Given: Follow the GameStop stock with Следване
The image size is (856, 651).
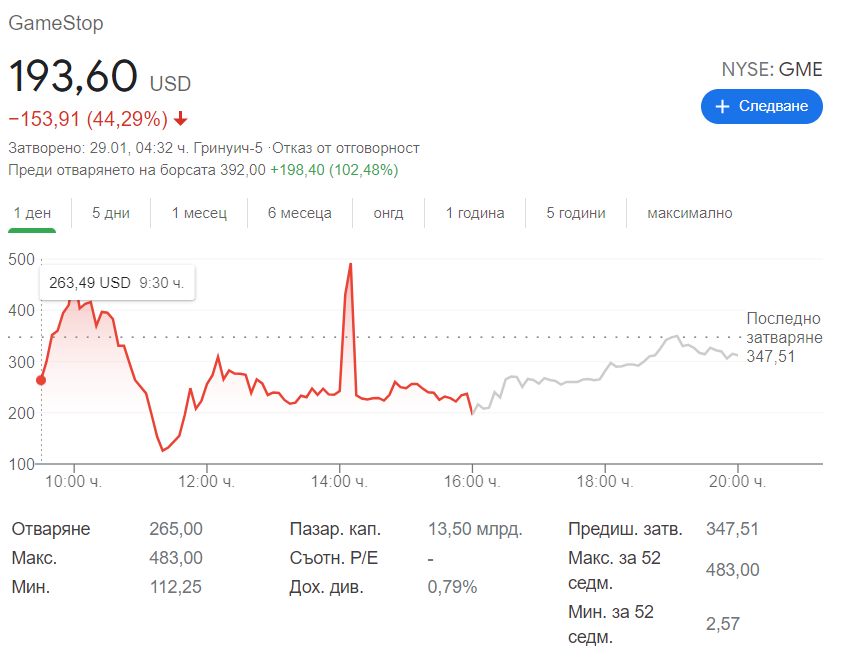Looking at the screenshot, I should 762,106.
